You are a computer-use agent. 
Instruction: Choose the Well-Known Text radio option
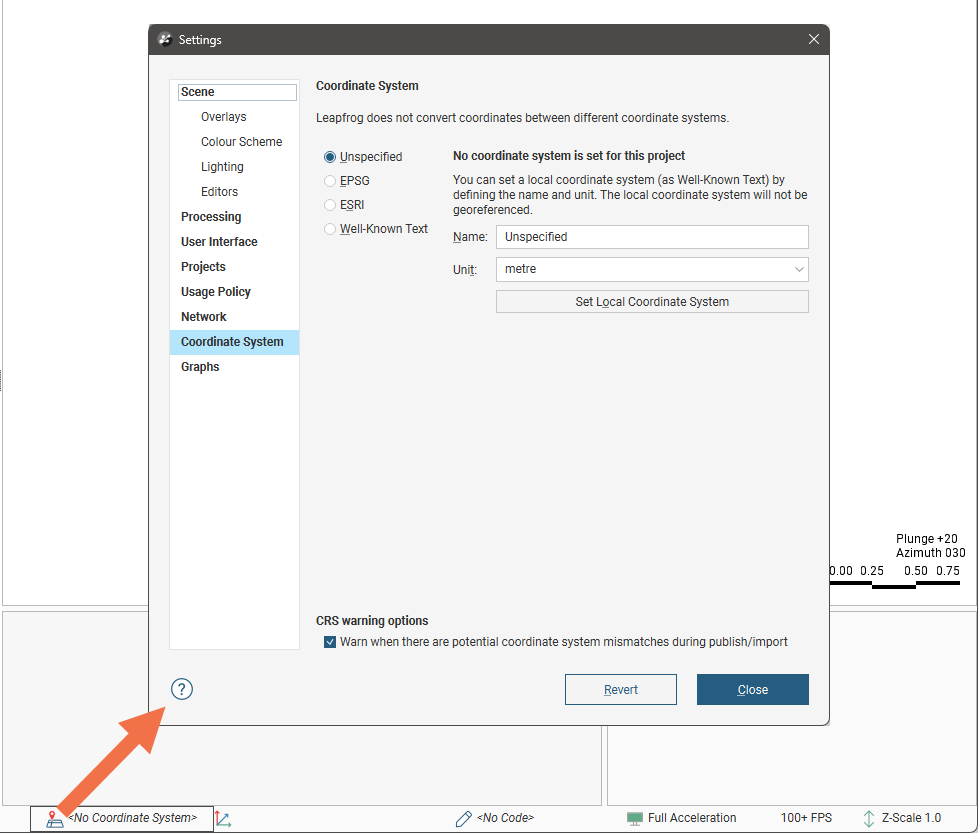tap(330, 229)
